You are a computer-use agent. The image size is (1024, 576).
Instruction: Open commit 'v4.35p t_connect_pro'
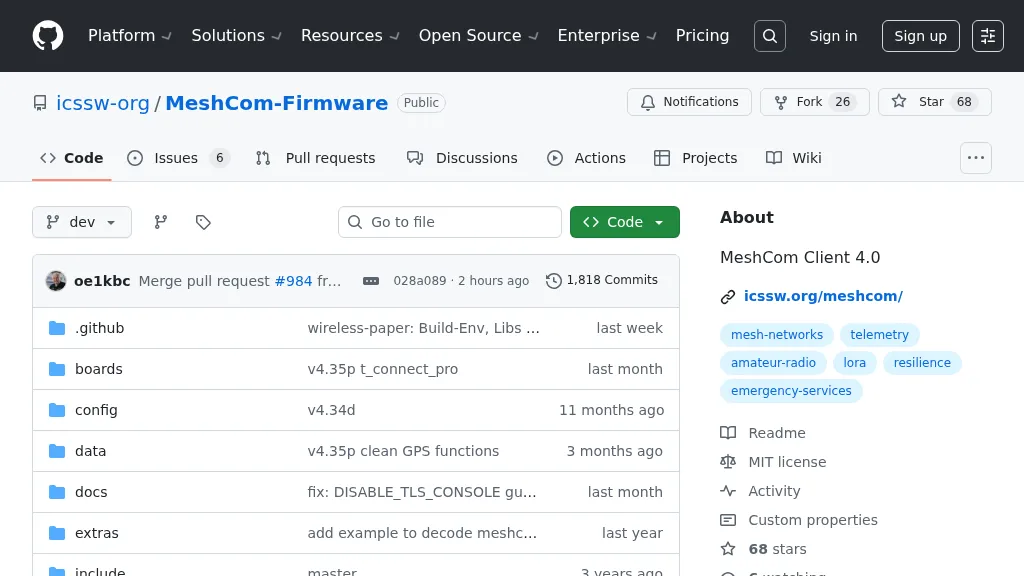pos(383,369)
